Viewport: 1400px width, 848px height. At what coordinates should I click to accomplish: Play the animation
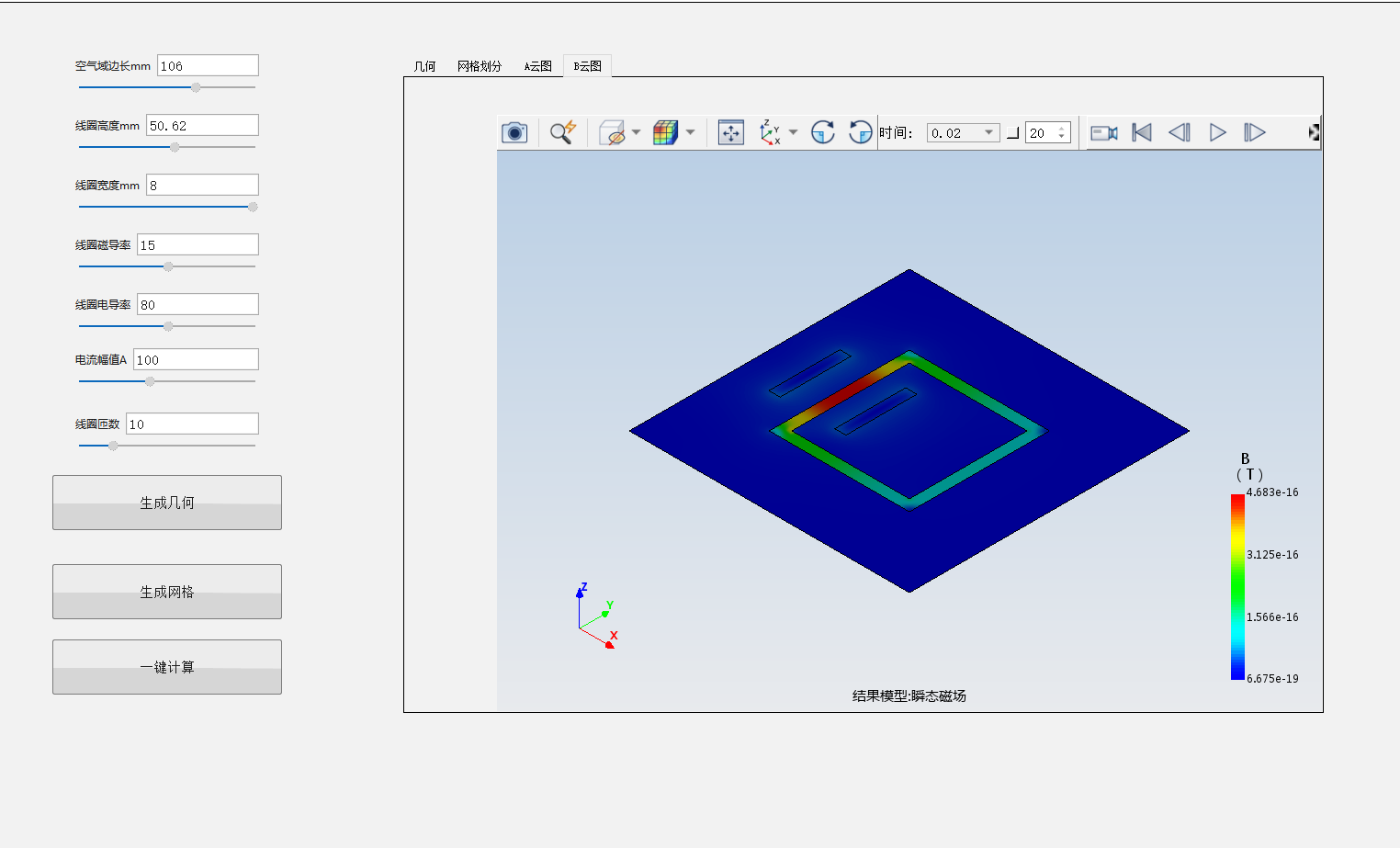coord(1217,133)
